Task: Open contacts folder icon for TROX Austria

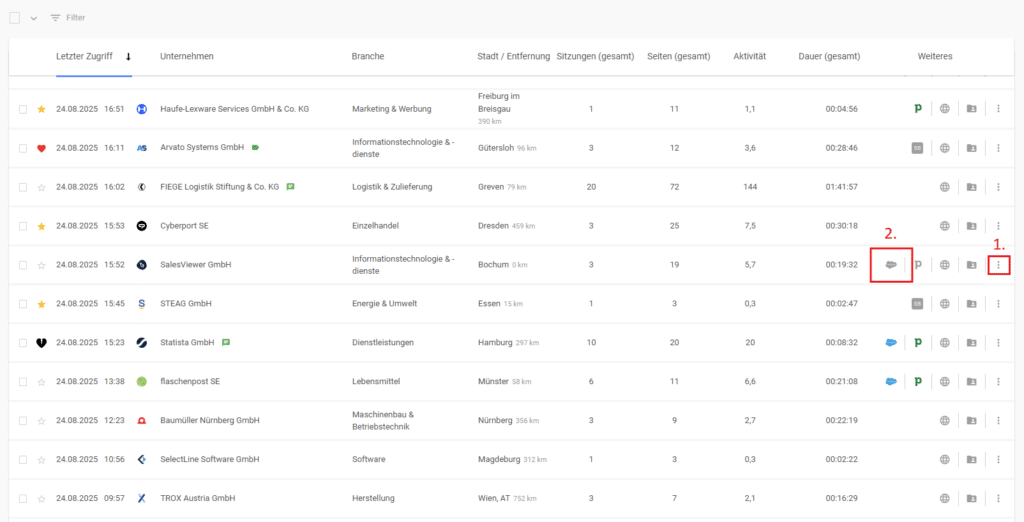Action: pos(971,498)
